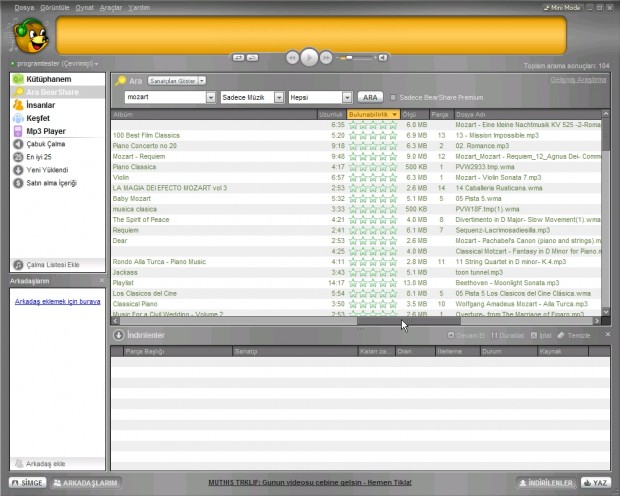Open the Görüntüle menu
The width and height of the screenshot is (620, 496).
(x=55, y=8)
